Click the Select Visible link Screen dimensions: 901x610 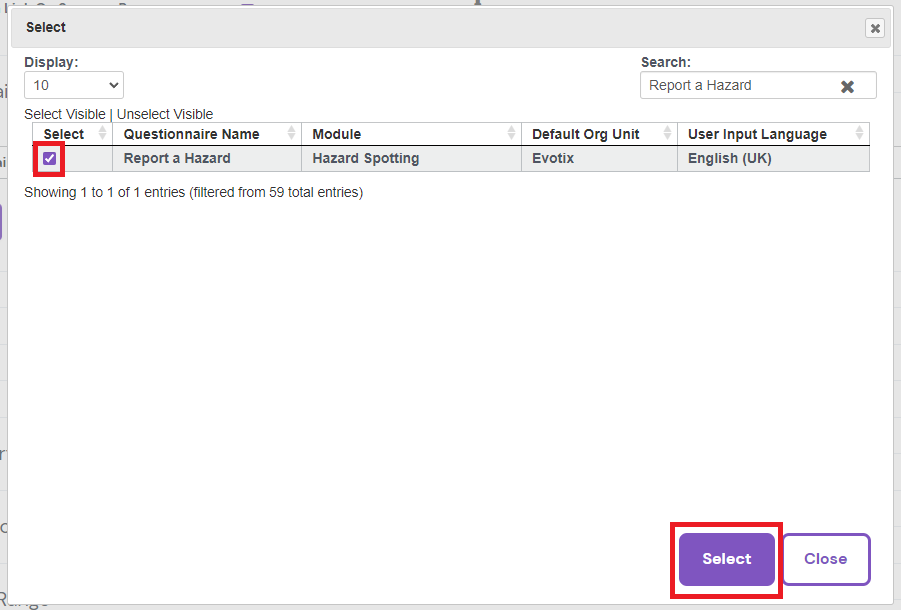pos(64,114)
